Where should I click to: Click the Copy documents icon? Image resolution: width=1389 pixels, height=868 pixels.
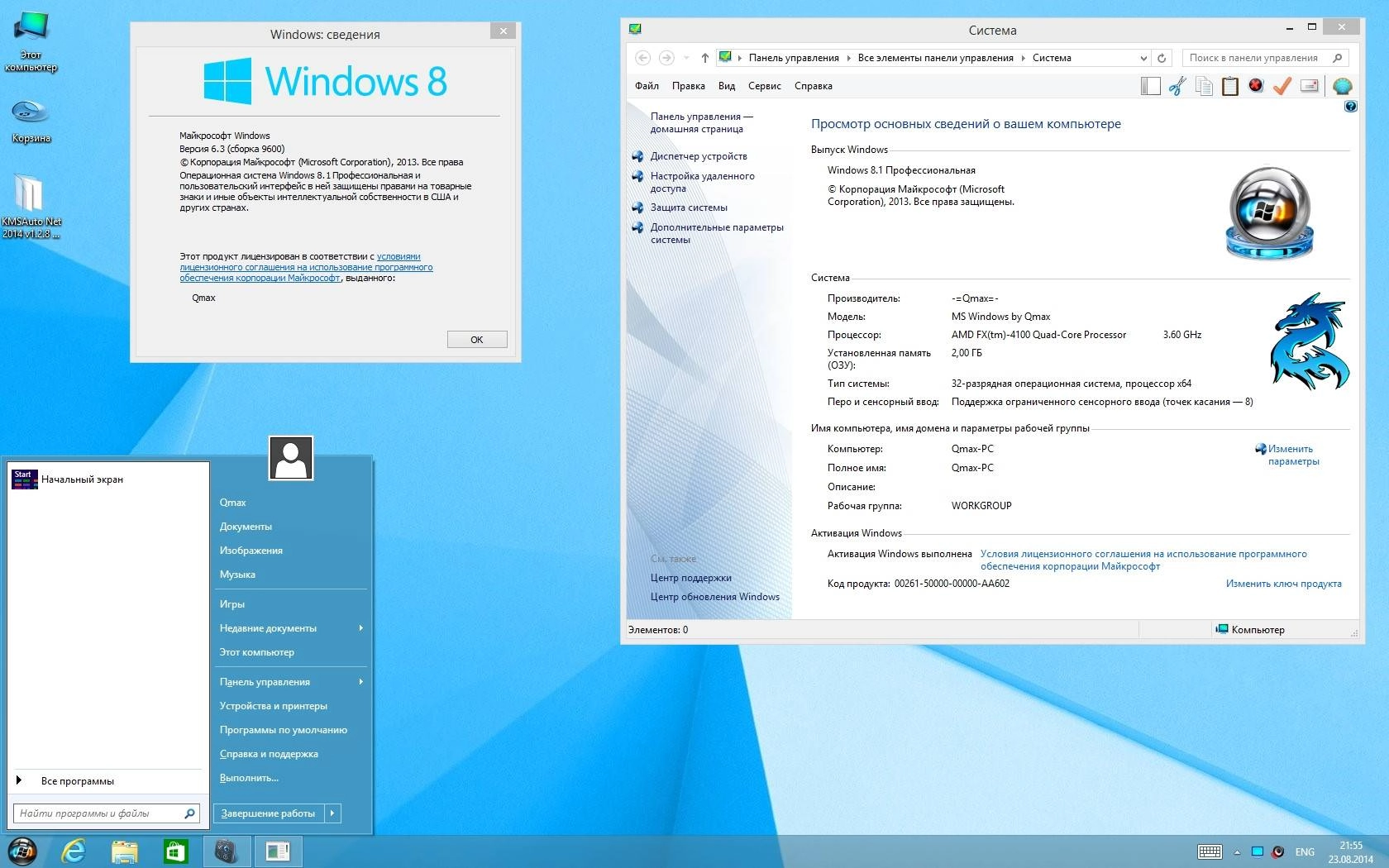coord(1204,86)
